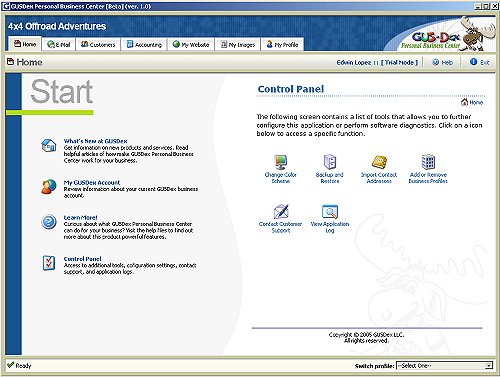Screen dimensions: 500x377
Task: Click the Control Panel checklist icon
Action: coord(49,263)
